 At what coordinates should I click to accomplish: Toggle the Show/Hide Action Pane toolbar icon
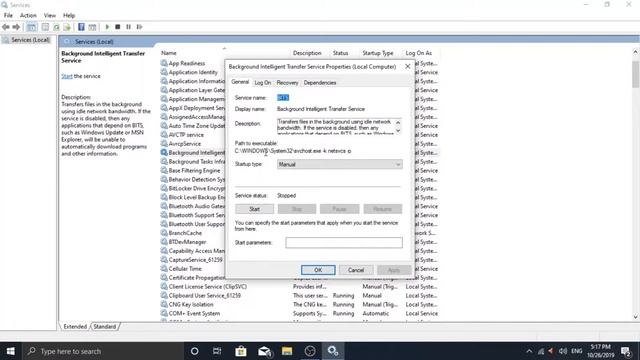click(92, 27)
